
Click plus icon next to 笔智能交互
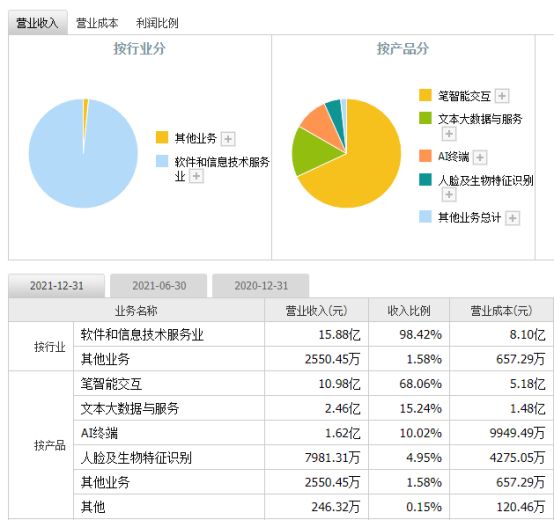click(502, 96)
